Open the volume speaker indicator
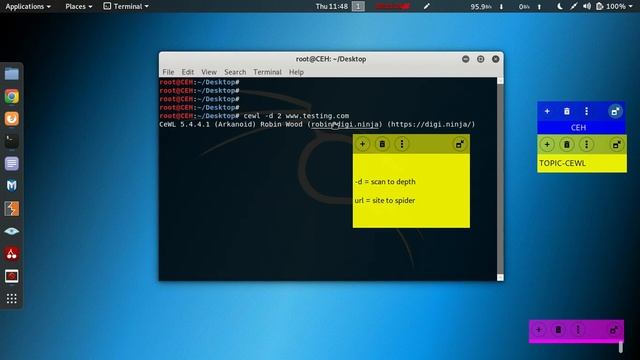This screenshot has height=360, width=640. tap(587, 6)
